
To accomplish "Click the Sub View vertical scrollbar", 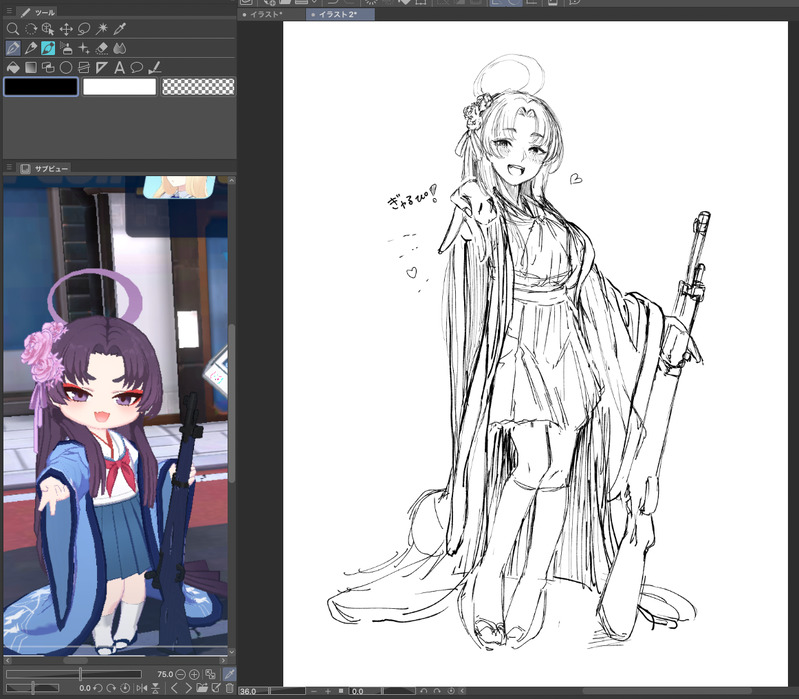I will coord(232,402).
